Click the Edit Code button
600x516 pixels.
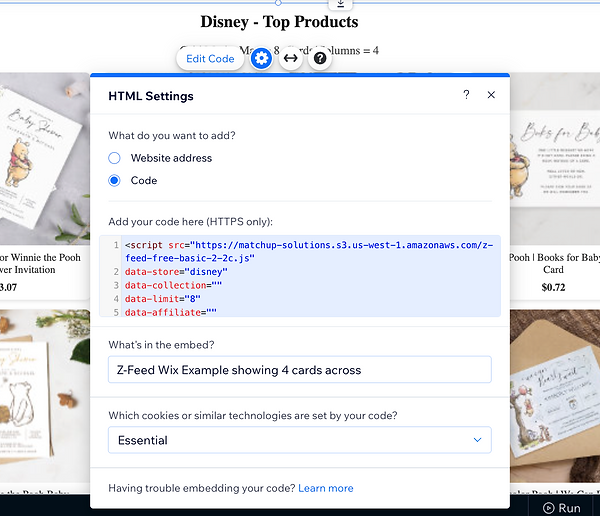[210, 59]
